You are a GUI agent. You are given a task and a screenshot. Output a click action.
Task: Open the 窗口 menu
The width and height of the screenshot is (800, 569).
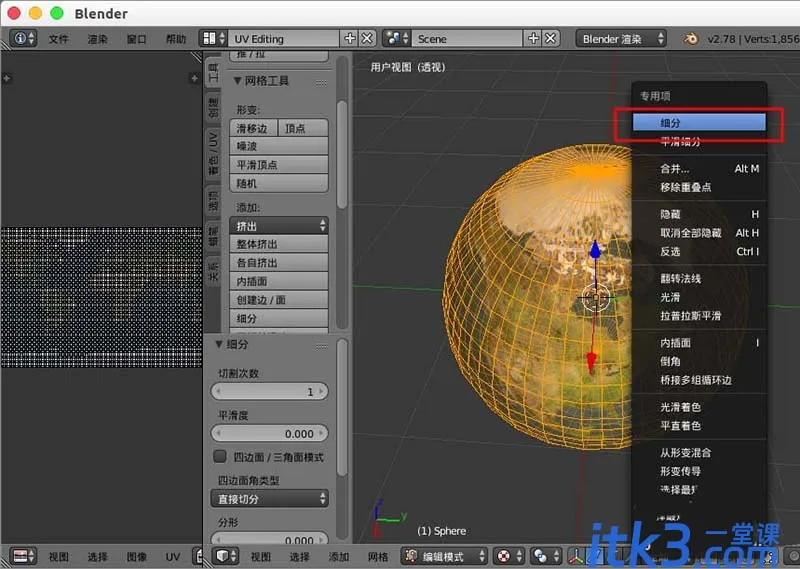point(137,39)
